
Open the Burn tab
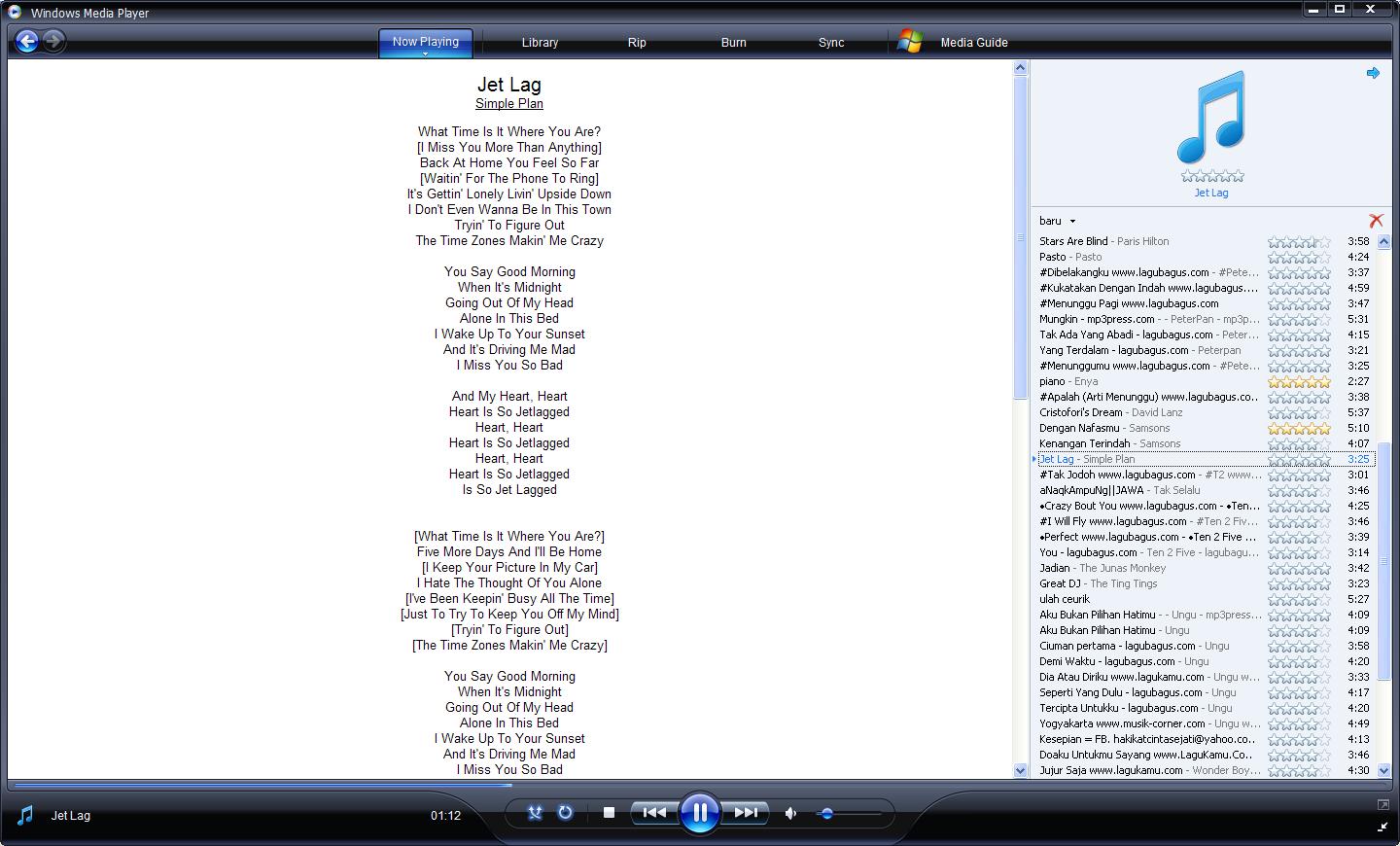tap(734, 43)
